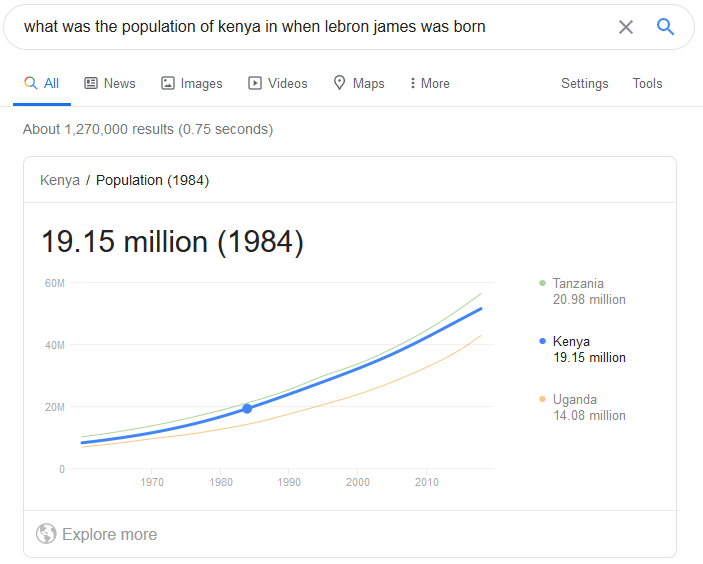Click the Maps tab pin icon
This screenshot has height=564, width=703.
tap(339, 83)
